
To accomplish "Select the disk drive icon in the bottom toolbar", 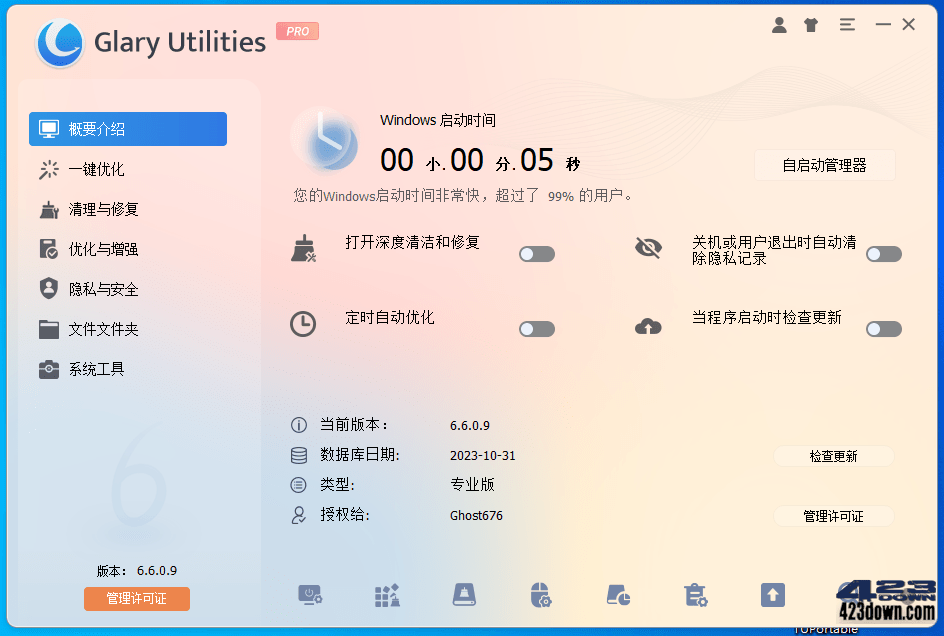I will (463, 594).
